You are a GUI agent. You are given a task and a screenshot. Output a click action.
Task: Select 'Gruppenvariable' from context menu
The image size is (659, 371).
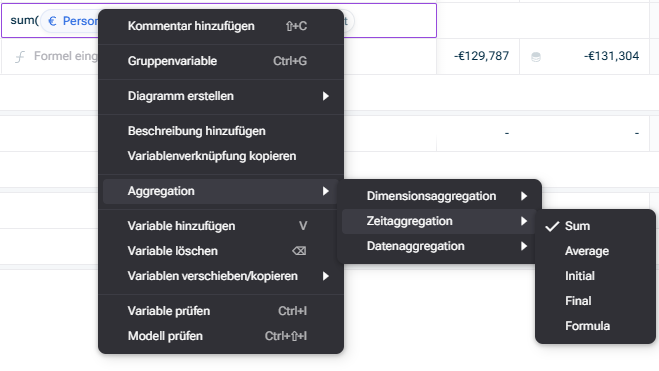(x=221, y=61)
